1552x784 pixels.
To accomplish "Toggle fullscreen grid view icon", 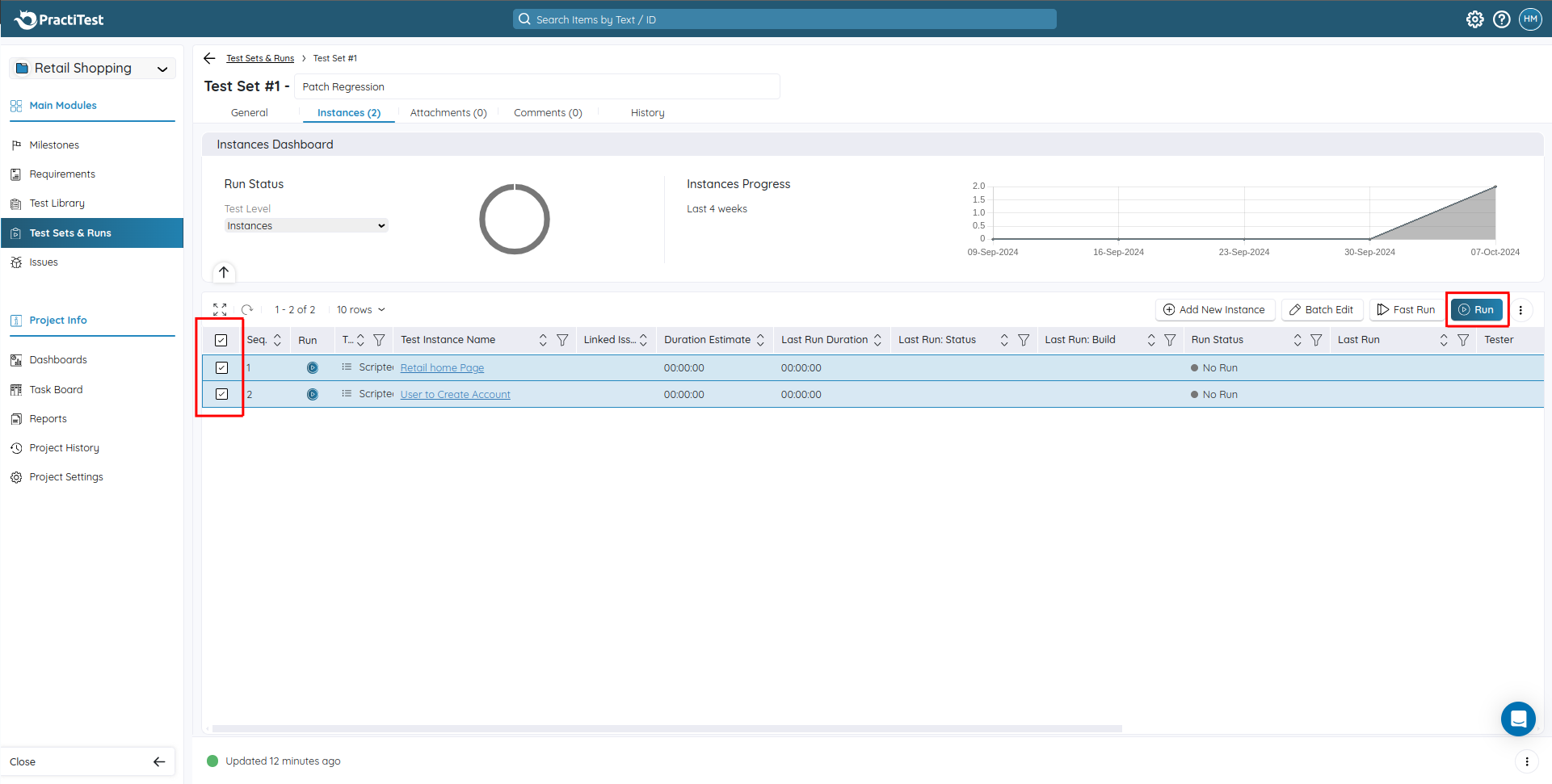I will pos(220,310).
